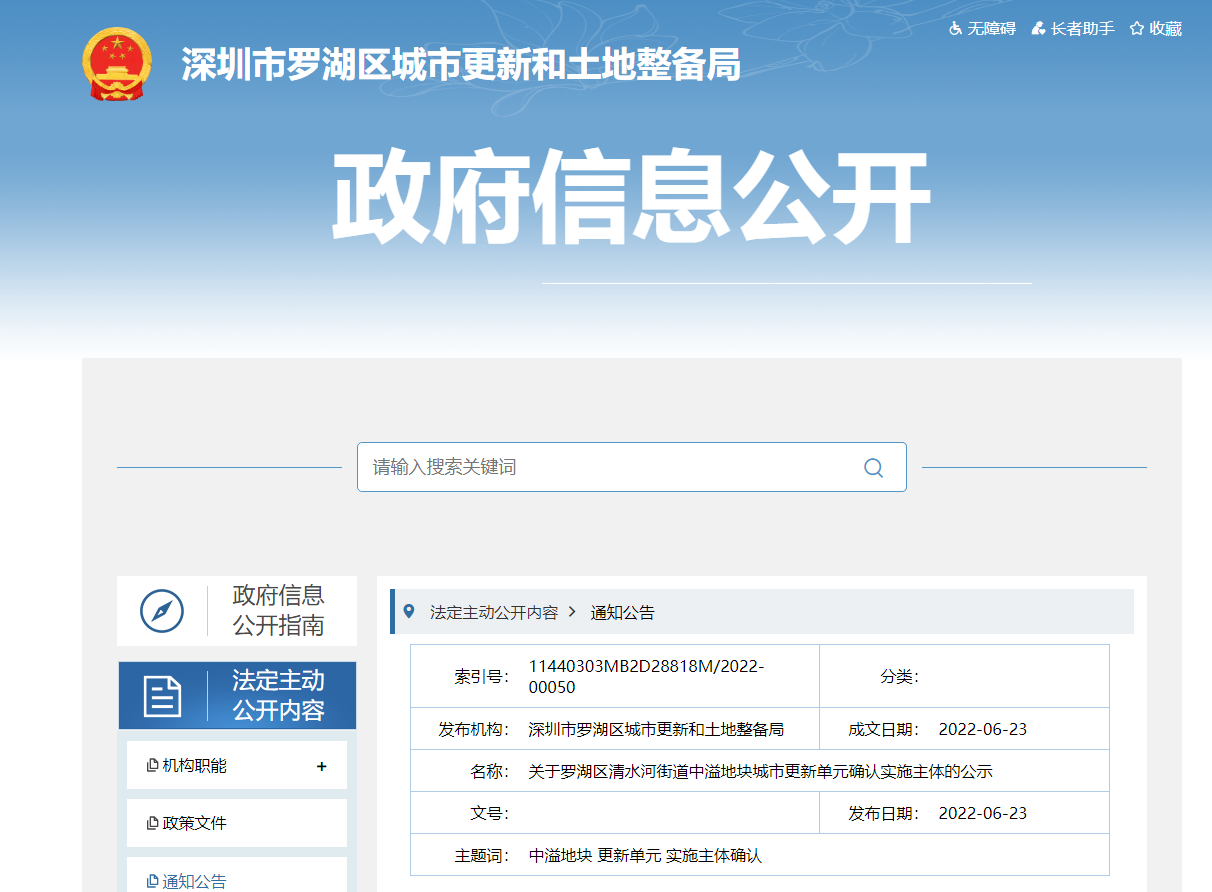Click the national emblem logo
This screenshot has width=1212, height=892.
pyautogui.click(x=117, y=64)
